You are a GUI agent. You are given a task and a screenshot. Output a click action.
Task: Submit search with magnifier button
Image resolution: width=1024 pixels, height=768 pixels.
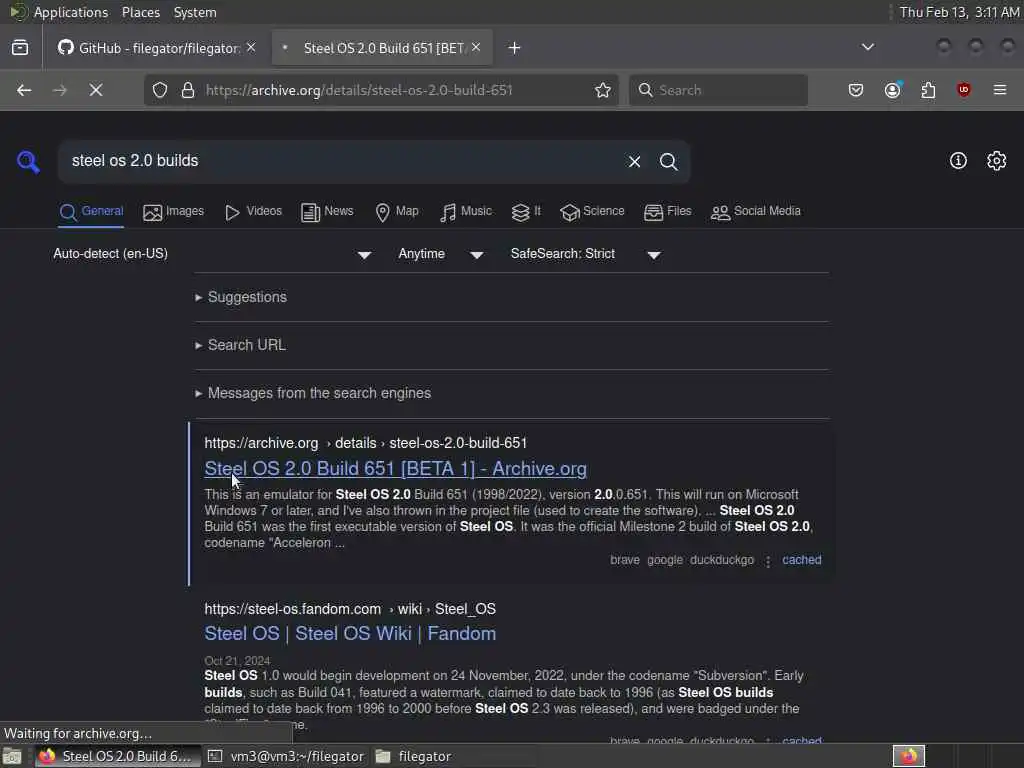669,161
